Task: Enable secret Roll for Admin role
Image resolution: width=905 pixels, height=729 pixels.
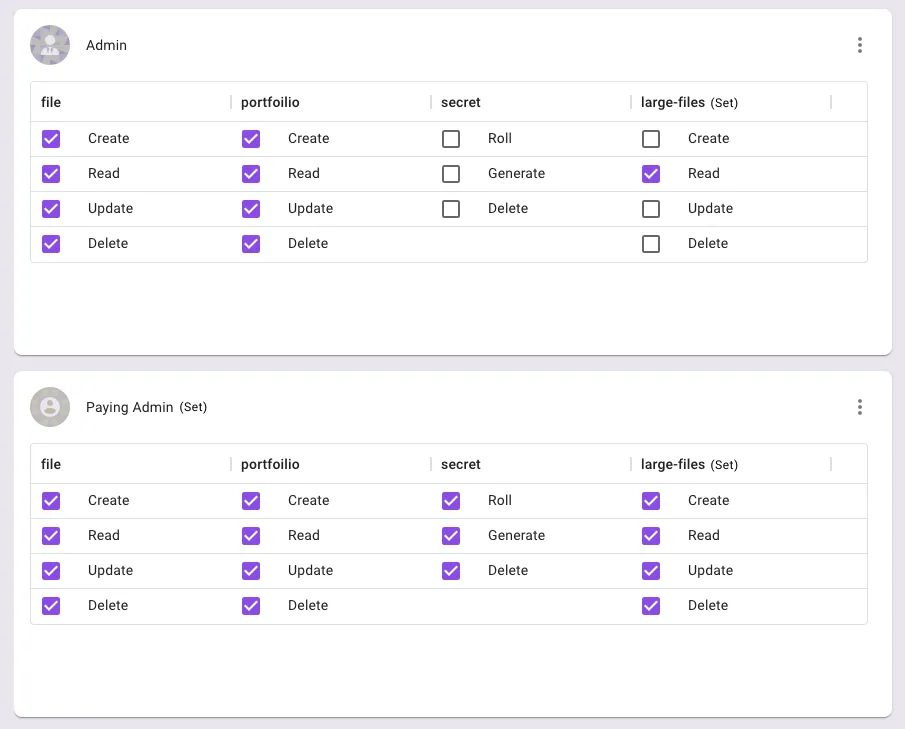Action: [451, 139]
